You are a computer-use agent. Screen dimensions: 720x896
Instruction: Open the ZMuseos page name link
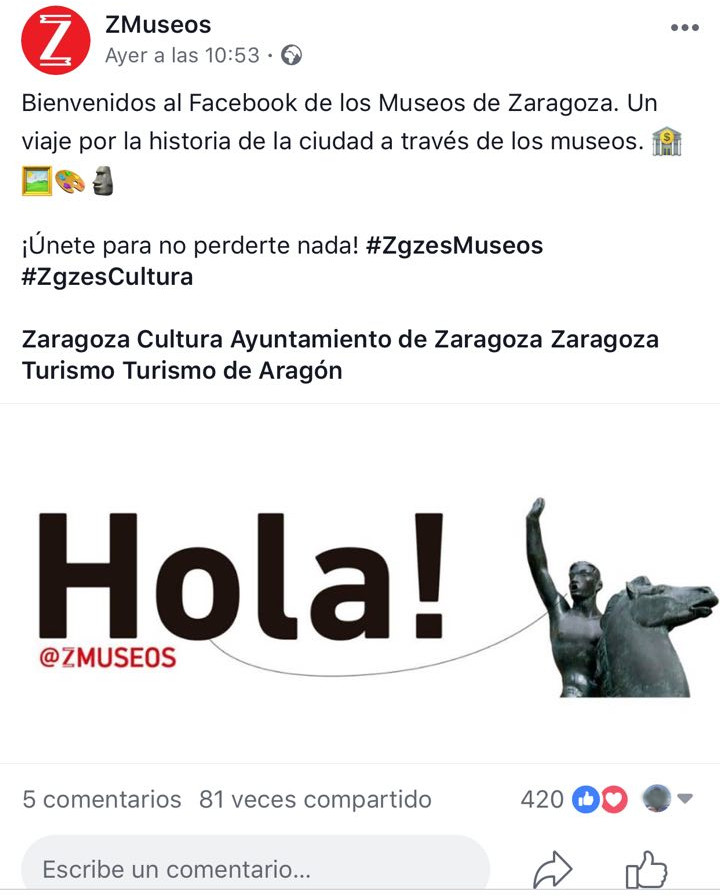click(158, 25)
